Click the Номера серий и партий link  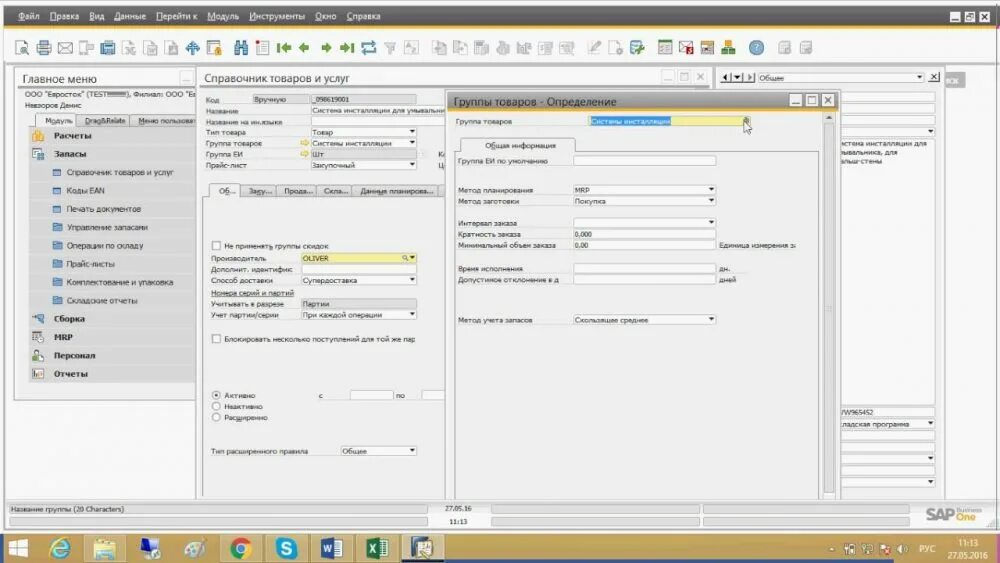click(252, 293)
